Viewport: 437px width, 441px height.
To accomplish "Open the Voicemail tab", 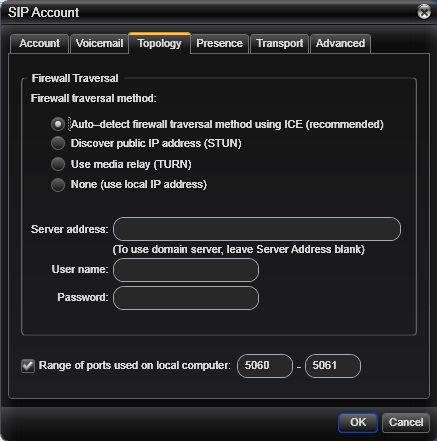I will pyautogui.click(x=99, y=43).
